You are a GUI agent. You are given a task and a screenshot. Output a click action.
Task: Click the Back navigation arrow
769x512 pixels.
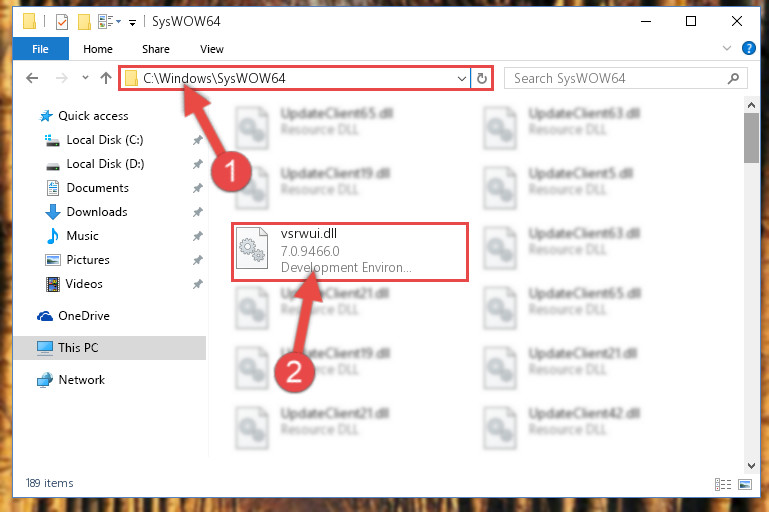click(32, 78)
